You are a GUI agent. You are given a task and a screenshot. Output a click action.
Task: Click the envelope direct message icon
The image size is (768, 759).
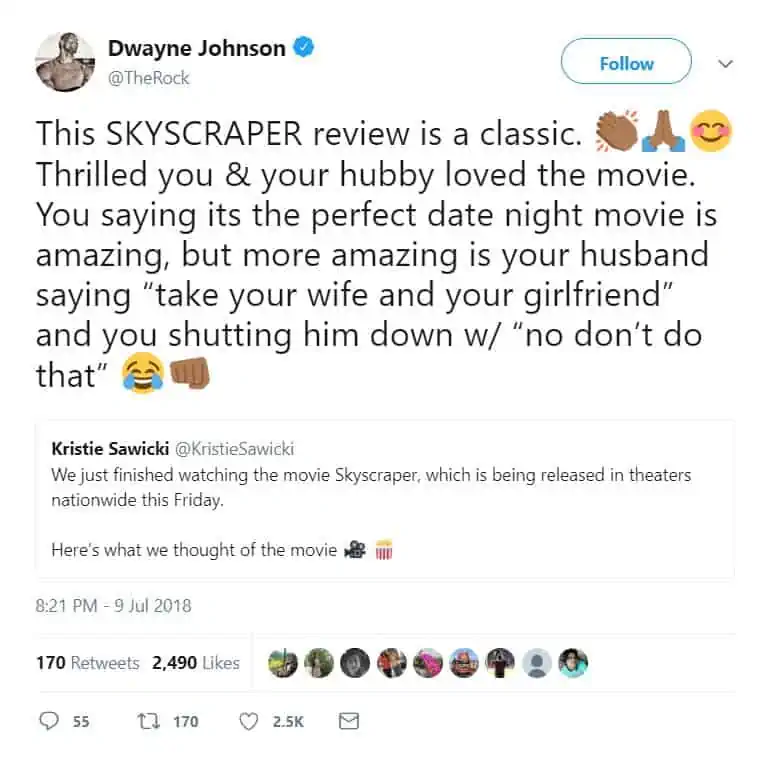(x=349, y=721)
